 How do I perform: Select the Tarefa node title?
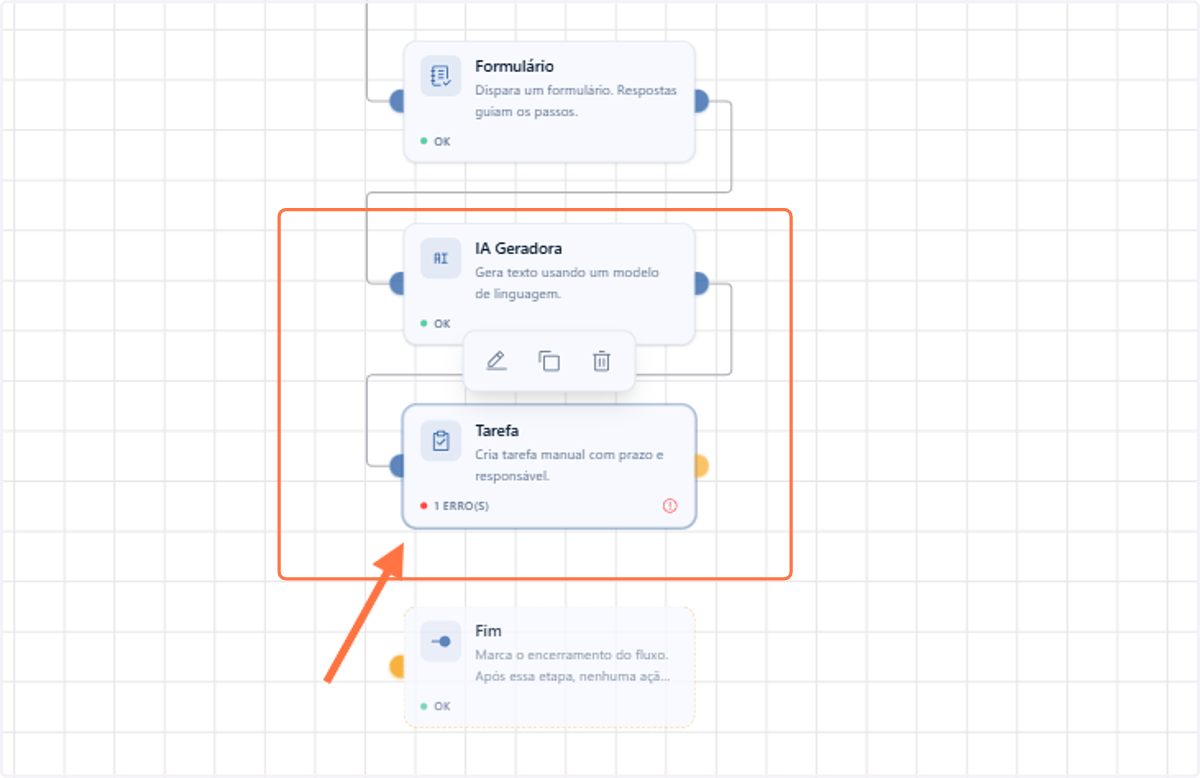point(497,431)
